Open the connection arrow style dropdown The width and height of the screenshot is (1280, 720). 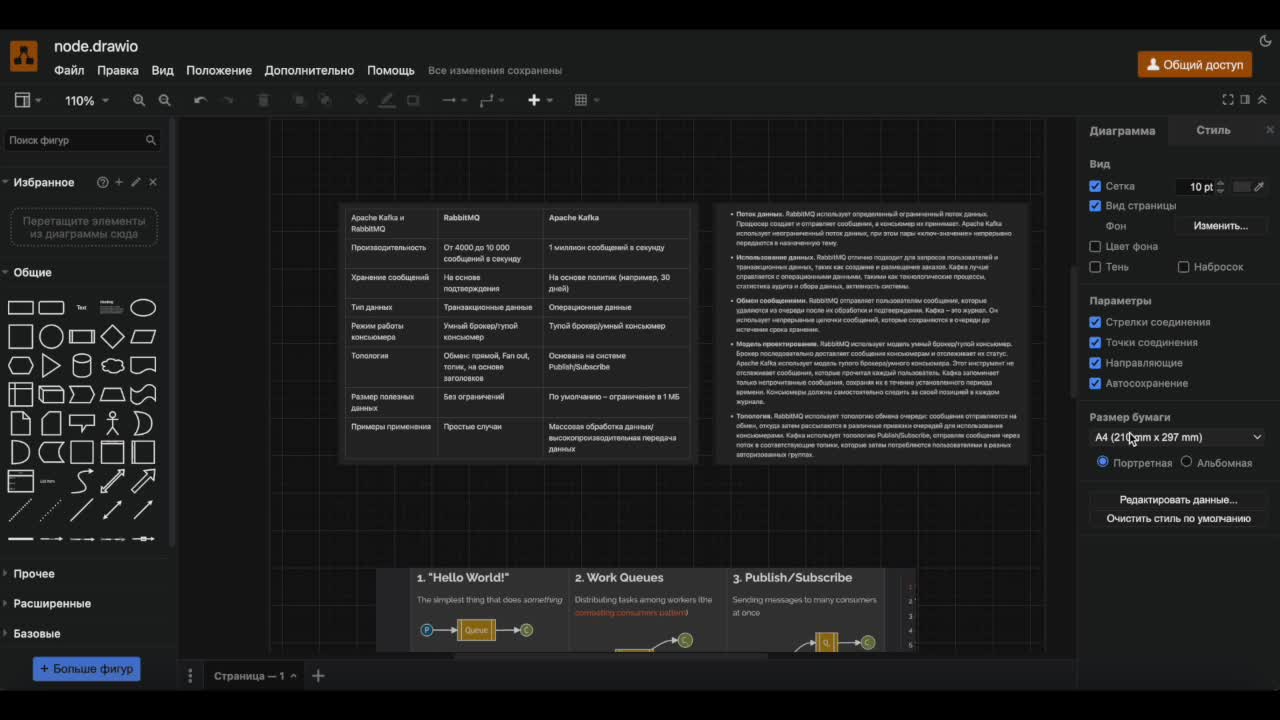click(x=454, y=100)
